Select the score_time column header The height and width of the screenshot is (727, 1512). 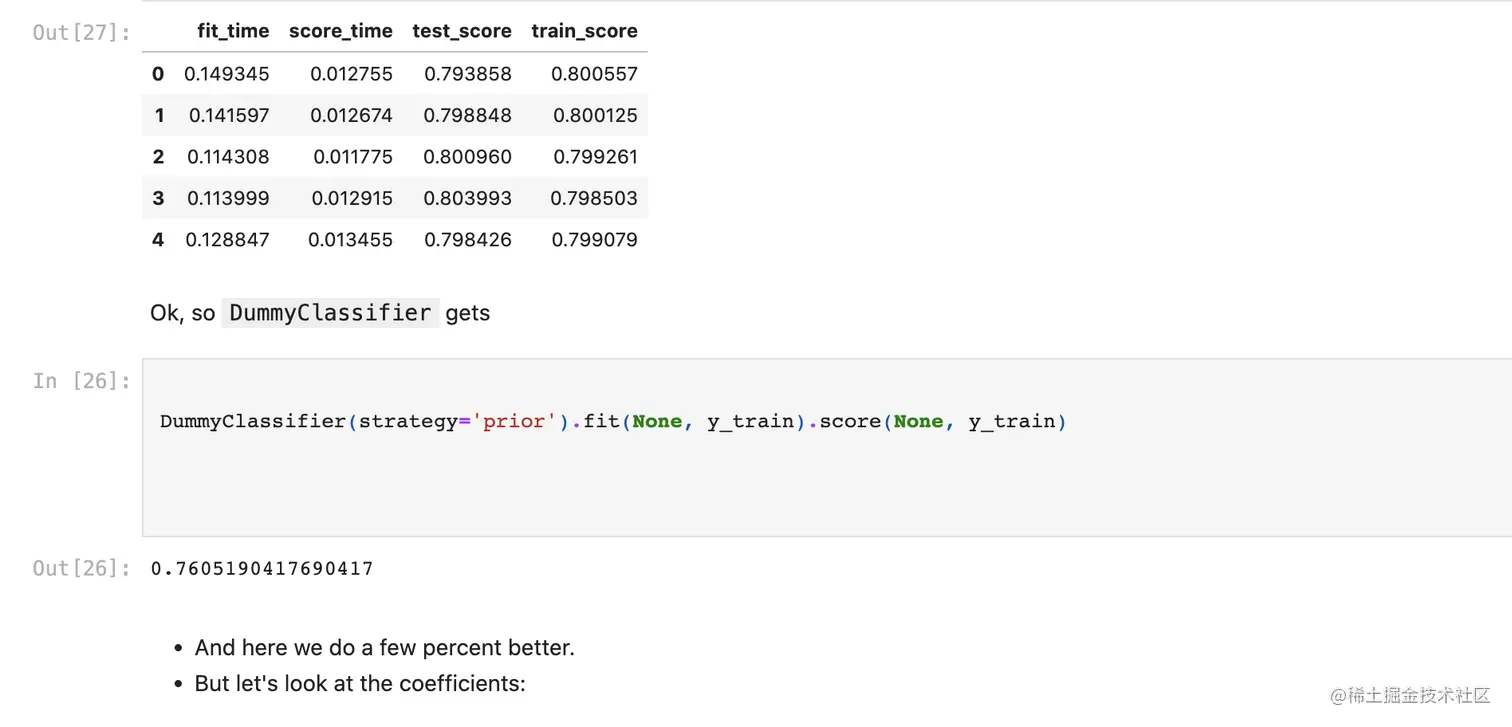coord(340,31)
